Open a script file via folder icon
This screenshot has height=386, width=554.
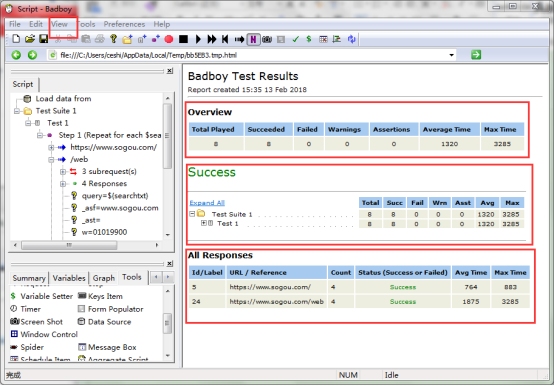coord(30,39)
